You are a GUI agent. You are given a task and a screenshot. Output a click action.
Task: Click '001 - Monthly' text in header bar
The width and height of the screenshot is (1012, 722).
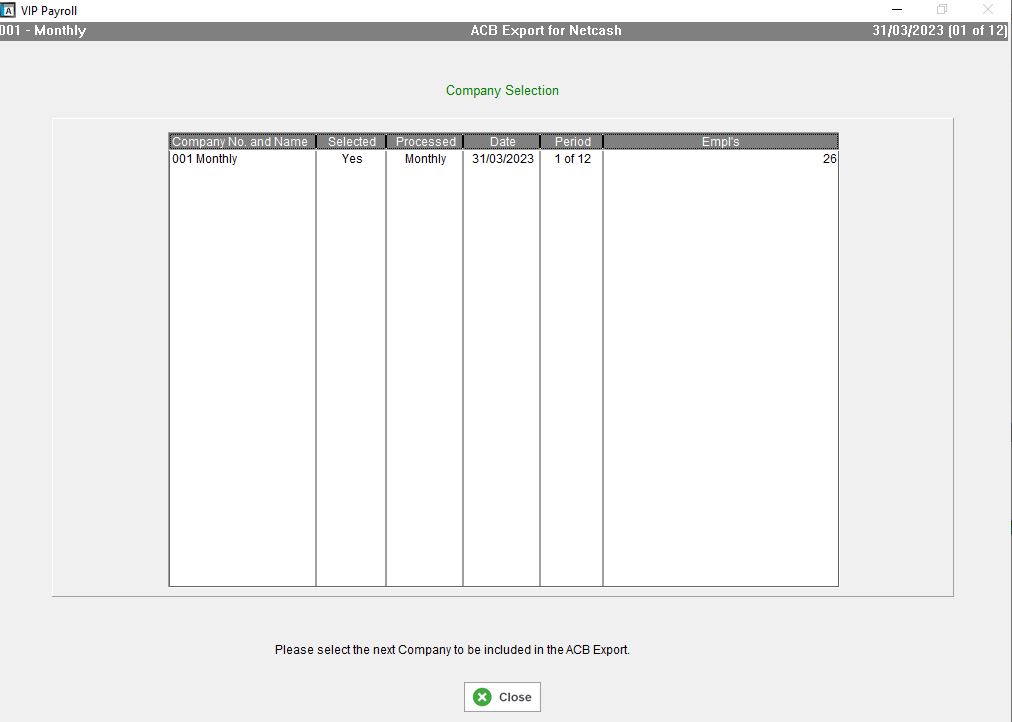click(43, 30)
